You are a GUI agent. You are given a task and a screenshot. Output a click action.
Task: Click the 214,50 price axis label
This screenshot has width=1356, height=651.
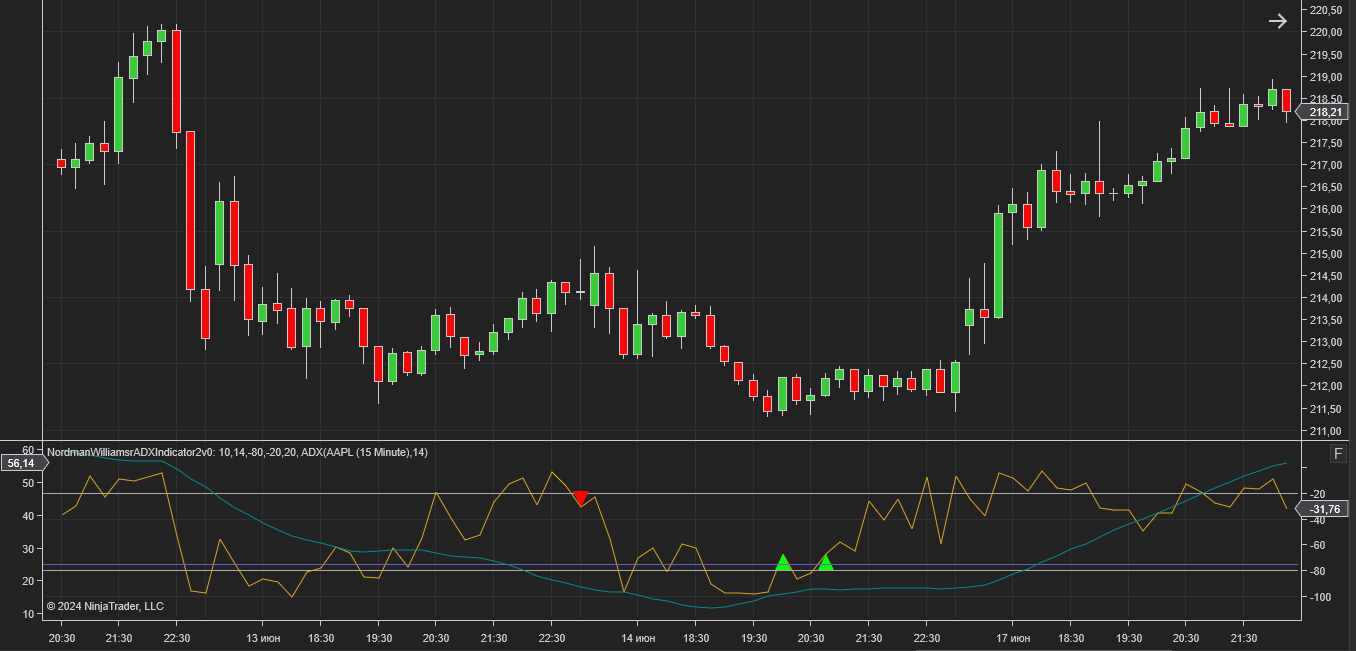pos(1324,276)
